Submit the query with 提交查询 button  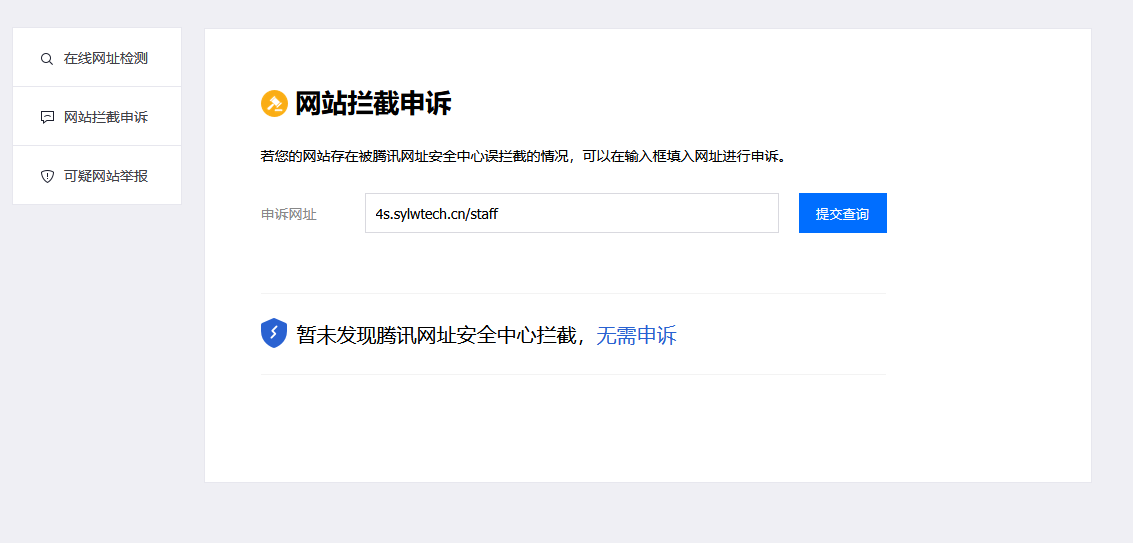[x=843, y=213]
